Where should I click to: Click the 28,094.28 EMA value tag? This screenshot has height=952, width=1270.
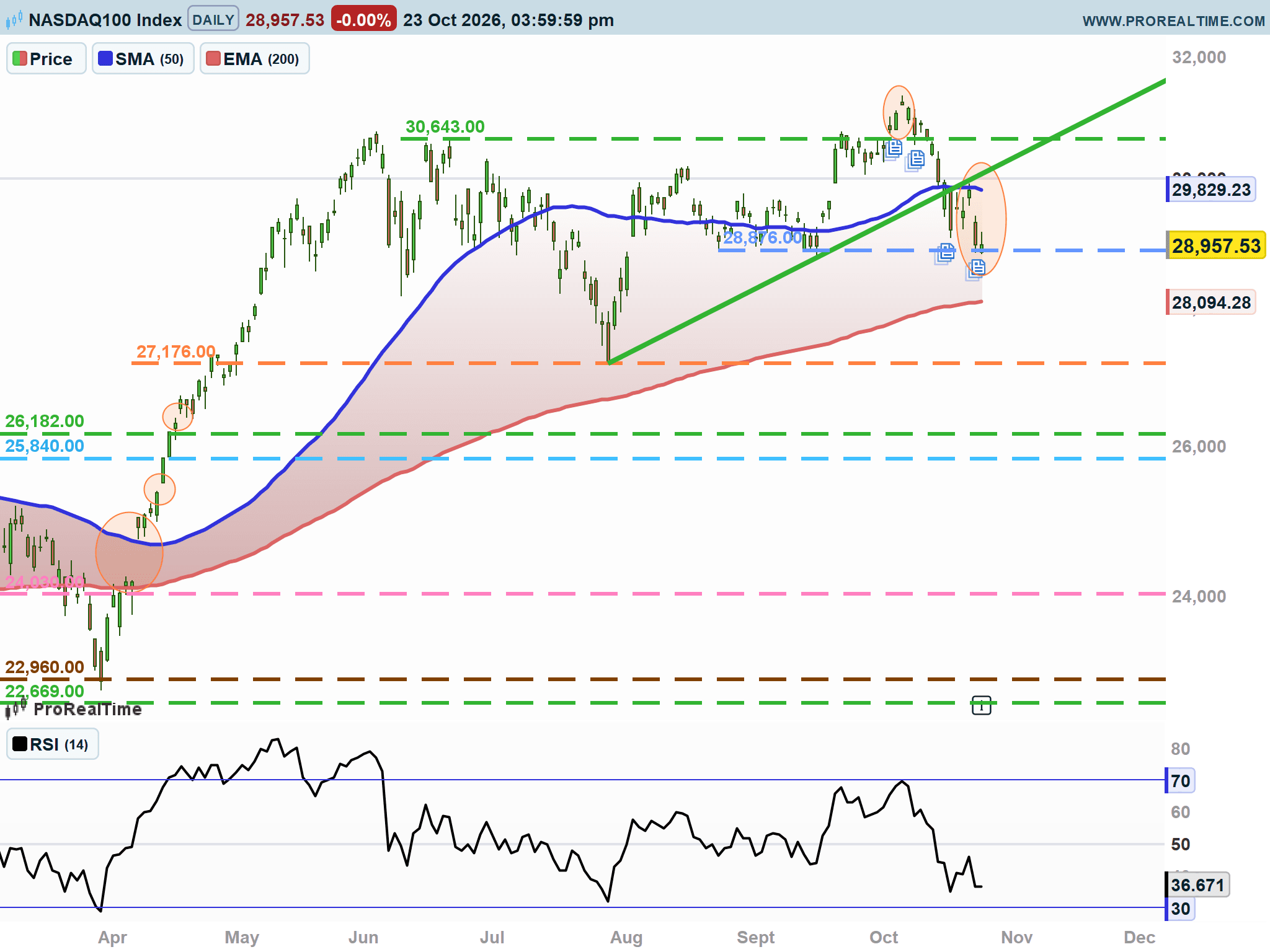pos(1211,302)
